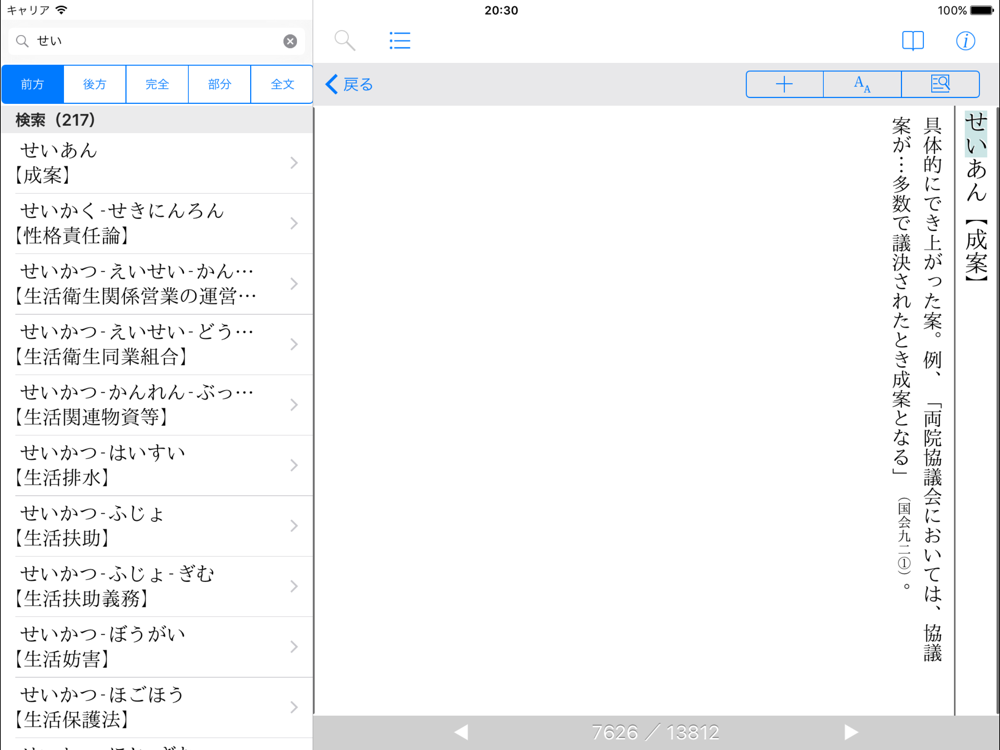1000x750 pixels.
Task: Tap the chevron on the 生活扶助義務 row
Action: coord(294,586)
